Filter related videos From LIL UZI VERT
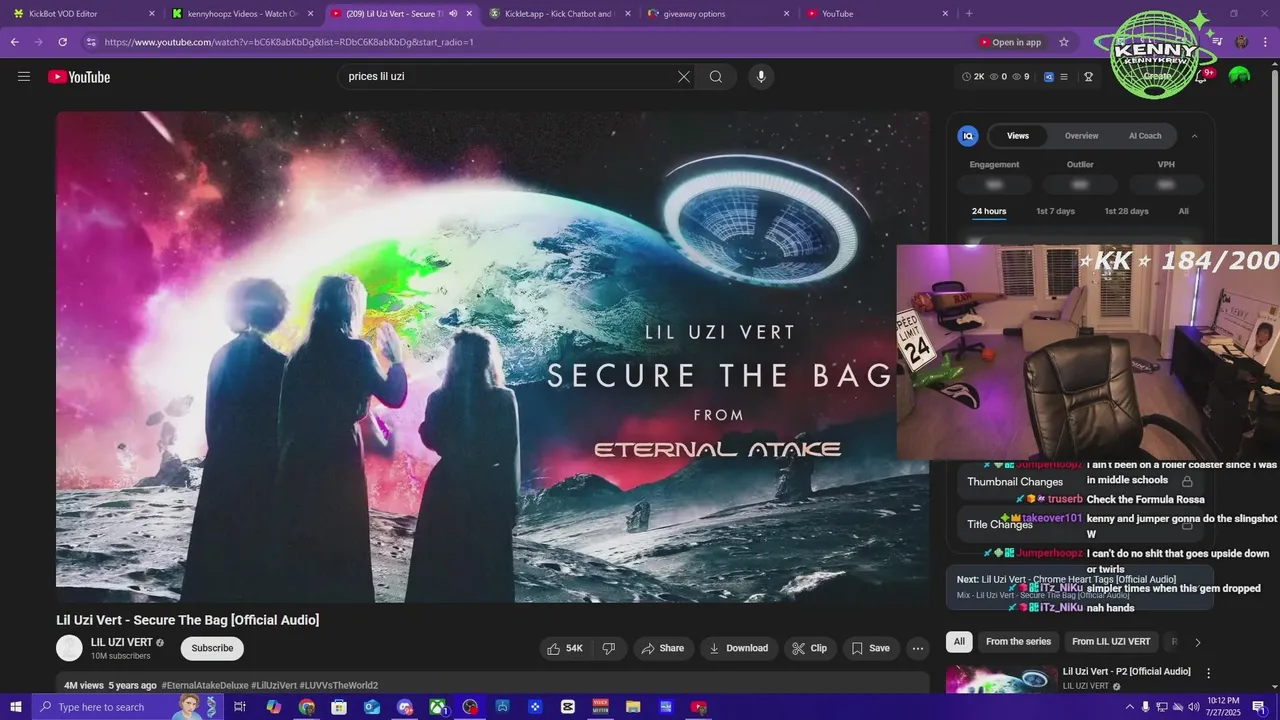1280x720 pixels. (1111, 642)
